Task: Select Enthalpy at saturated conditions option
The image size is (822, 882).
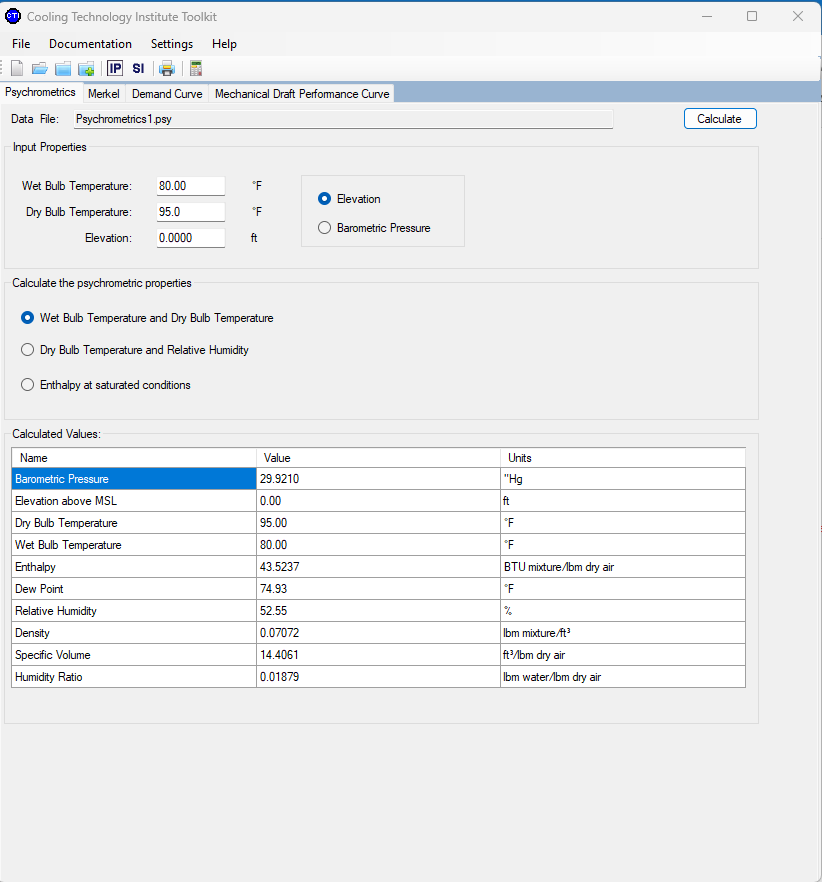Action: 28,385
